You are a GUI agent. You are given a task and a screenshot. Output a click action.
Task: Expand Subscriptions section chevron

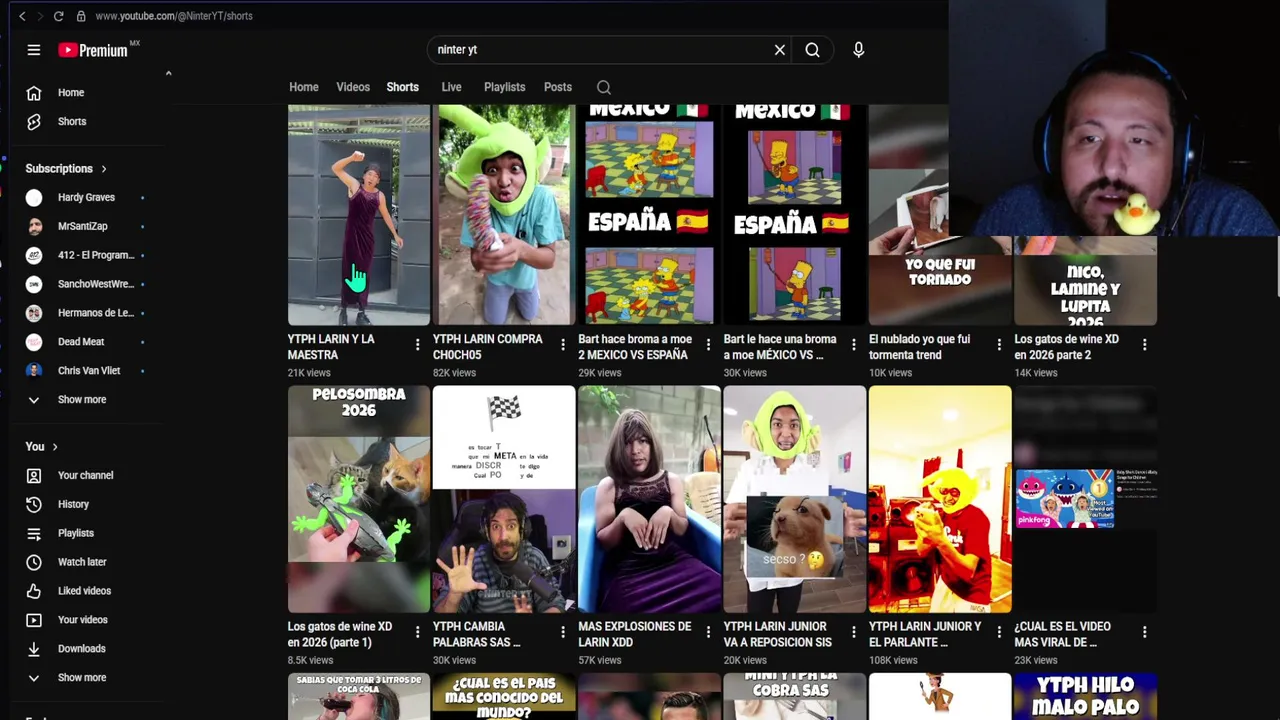pyautogui.click(x=103, y=169)
